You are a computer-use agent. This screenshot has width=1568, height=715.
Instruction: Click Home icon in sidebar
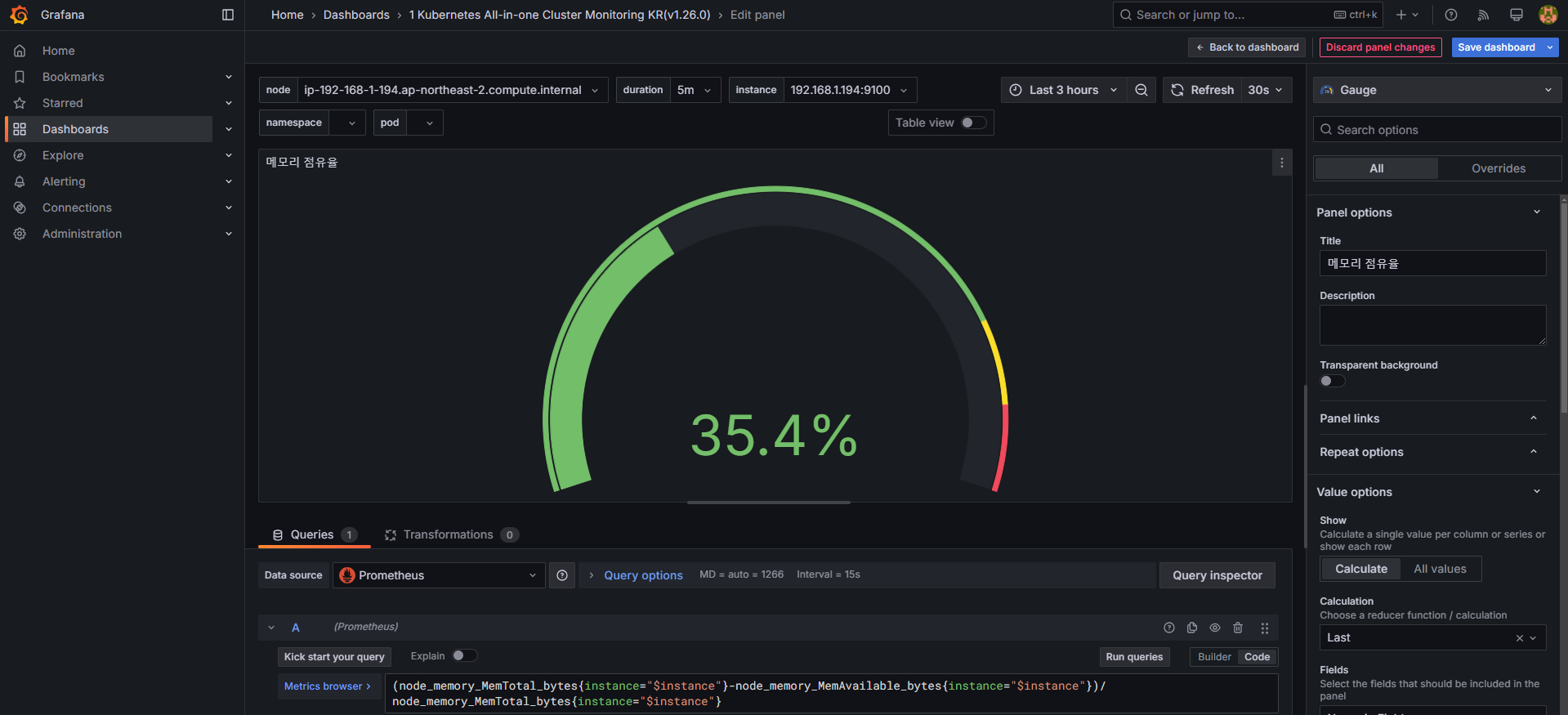20,51
